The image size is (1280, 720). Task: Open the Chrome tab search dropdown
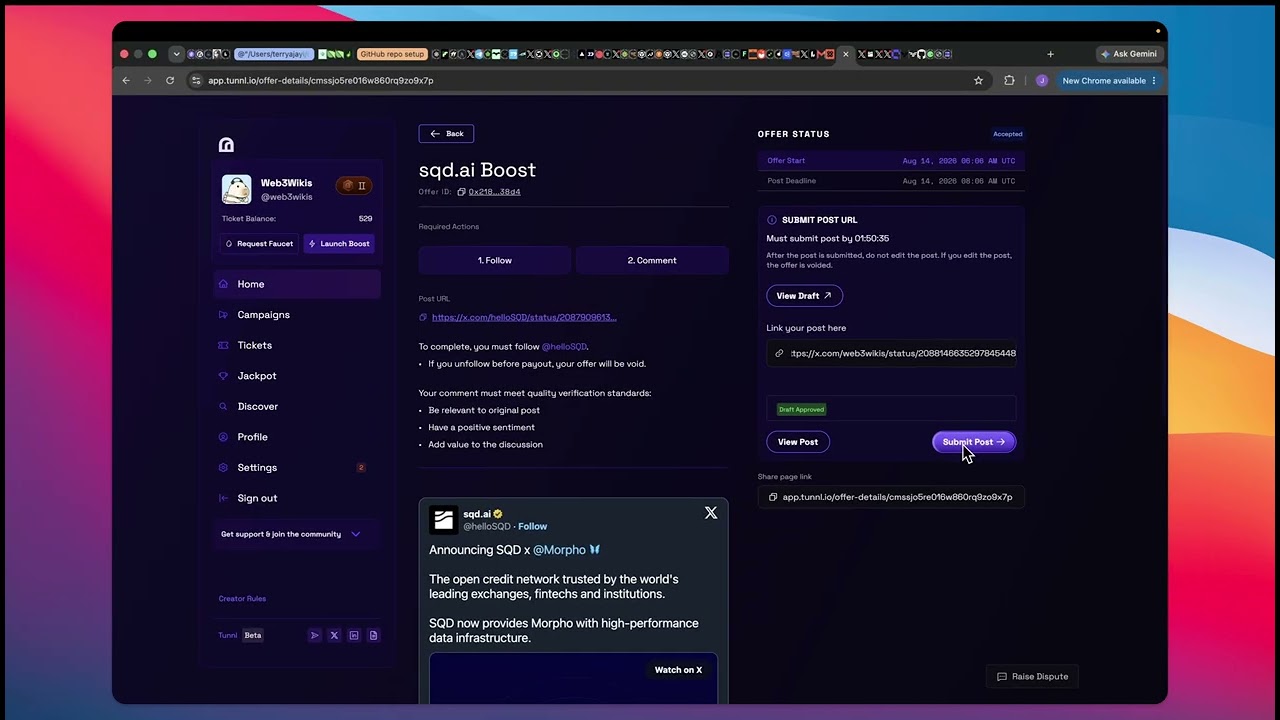[x=176, y=54]
